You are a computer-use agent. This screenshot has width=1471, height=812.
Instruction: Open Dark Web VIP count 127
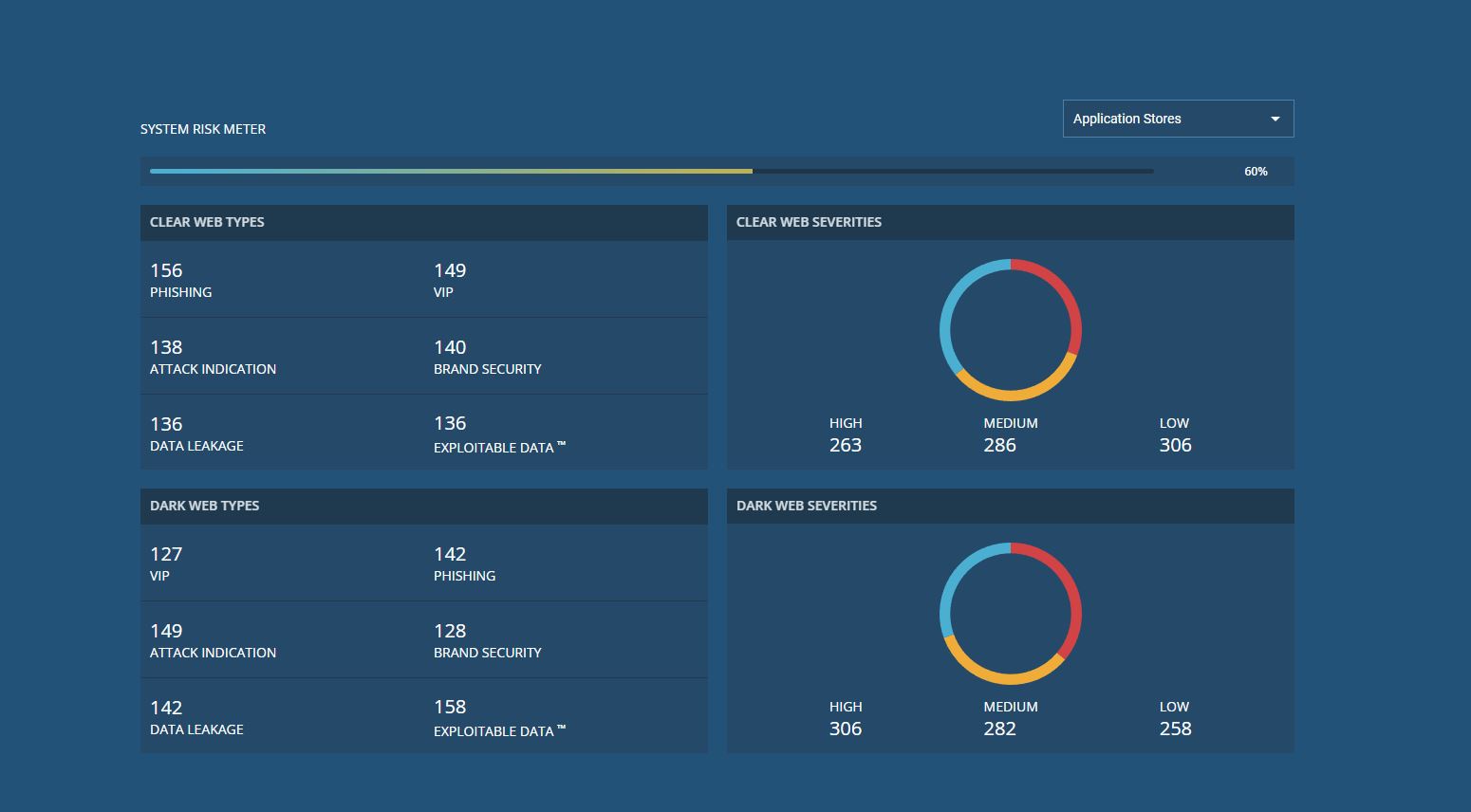click(167, 555)
